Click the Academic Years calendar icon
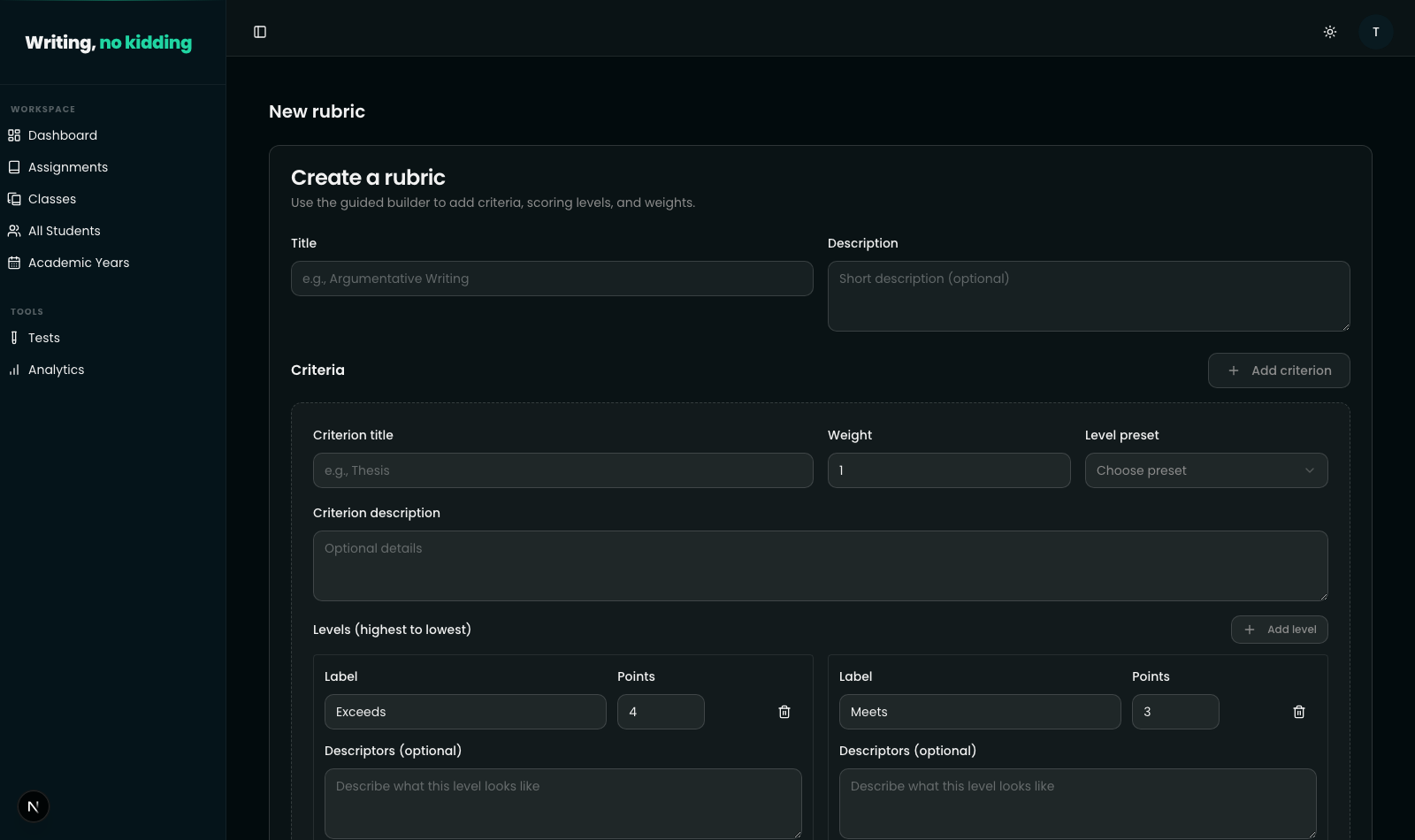The height and width of the screenshot is (840, 1415). pyautogui.click(x=14, y=263)
